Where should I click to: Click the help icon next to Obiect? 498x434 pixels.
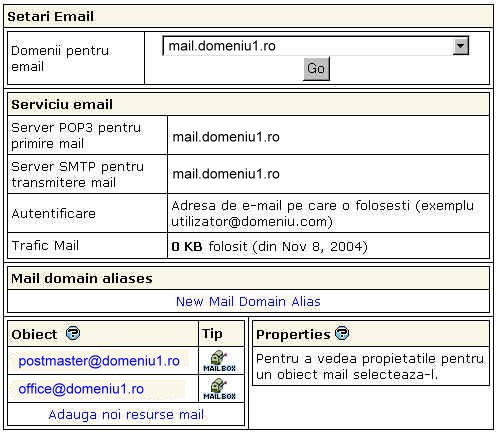(x=73, y=333)
